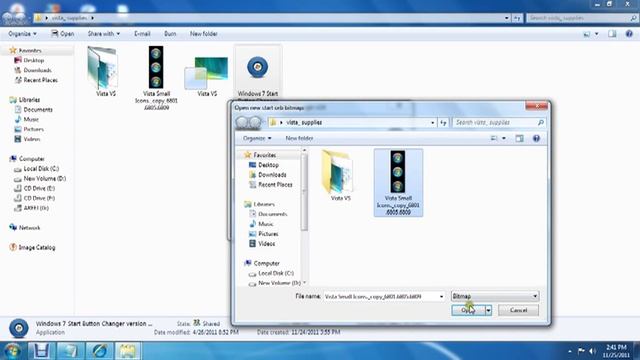640x360 pixels.
Task: Click the dialog's forward navigation button
Action: coord(255,122)
